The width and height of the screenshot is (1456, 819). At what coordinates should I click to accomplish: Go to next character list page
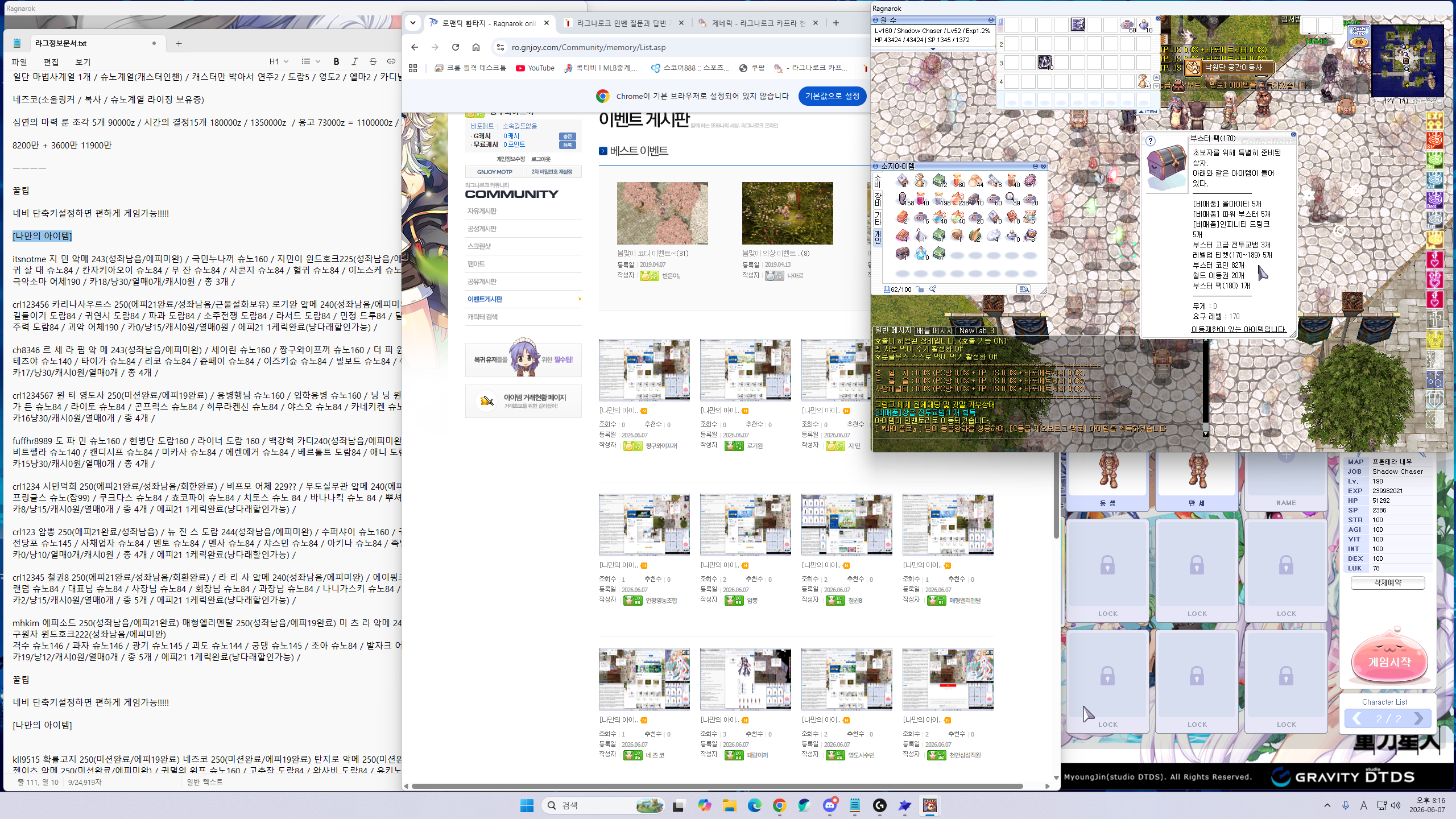point(1418,719)
